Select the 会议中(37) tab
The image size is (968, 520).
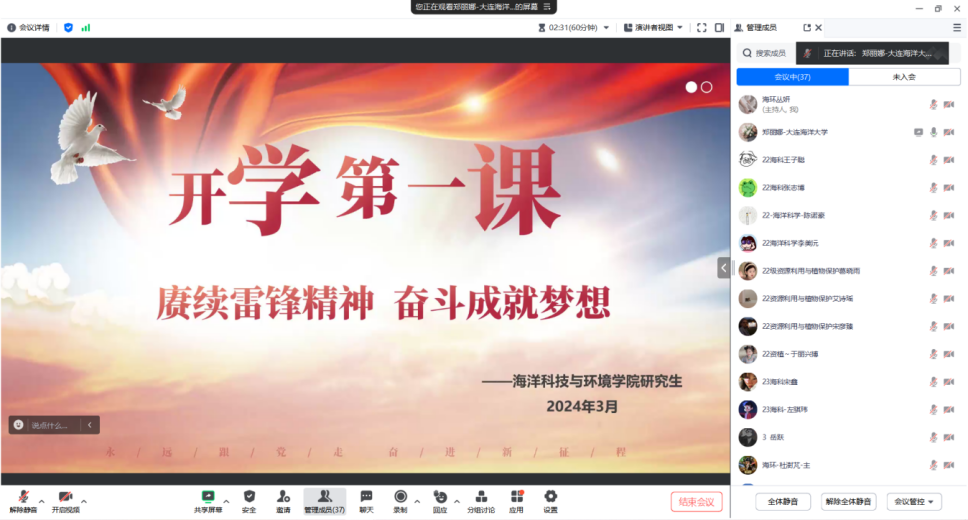(x=792, y=77)
